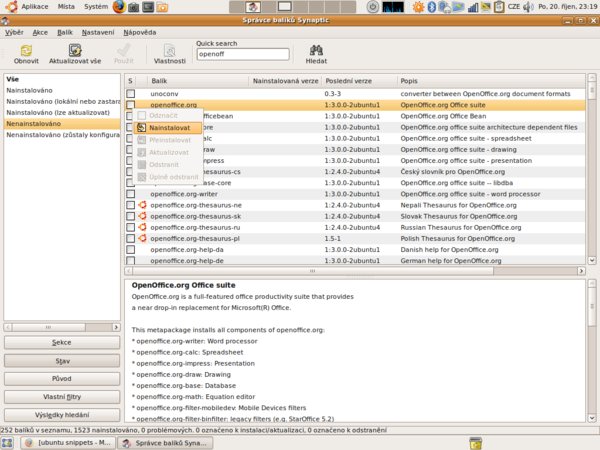Viewport: 600px width, 450px height.
Task: Open the Bluetooth tray icon
Action: pos(432,7)
